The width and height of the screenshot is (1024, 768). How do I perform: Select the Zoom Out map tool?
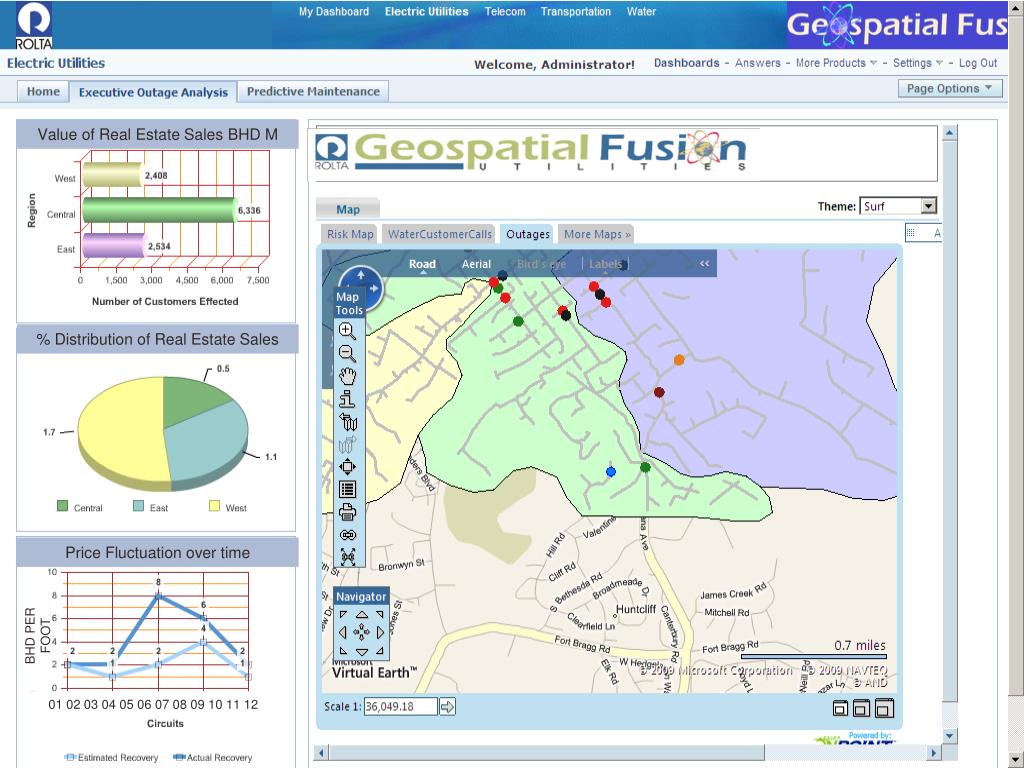(347, 353)
